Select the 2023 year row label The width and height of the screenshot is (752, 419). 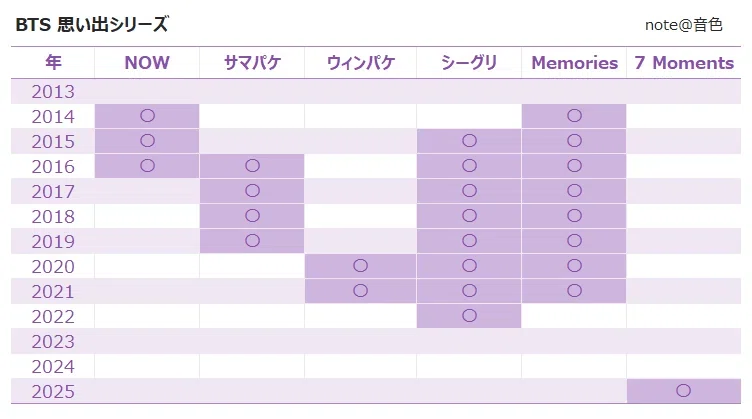tap(53, 342)
